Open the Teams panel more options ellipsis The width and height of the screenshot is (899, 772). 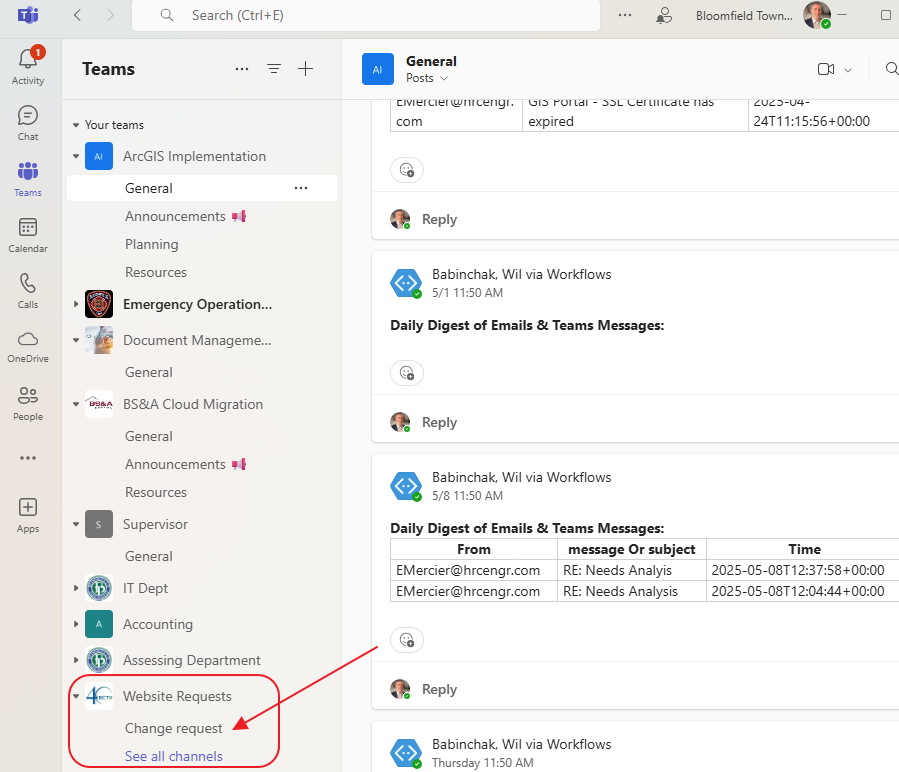242,69
